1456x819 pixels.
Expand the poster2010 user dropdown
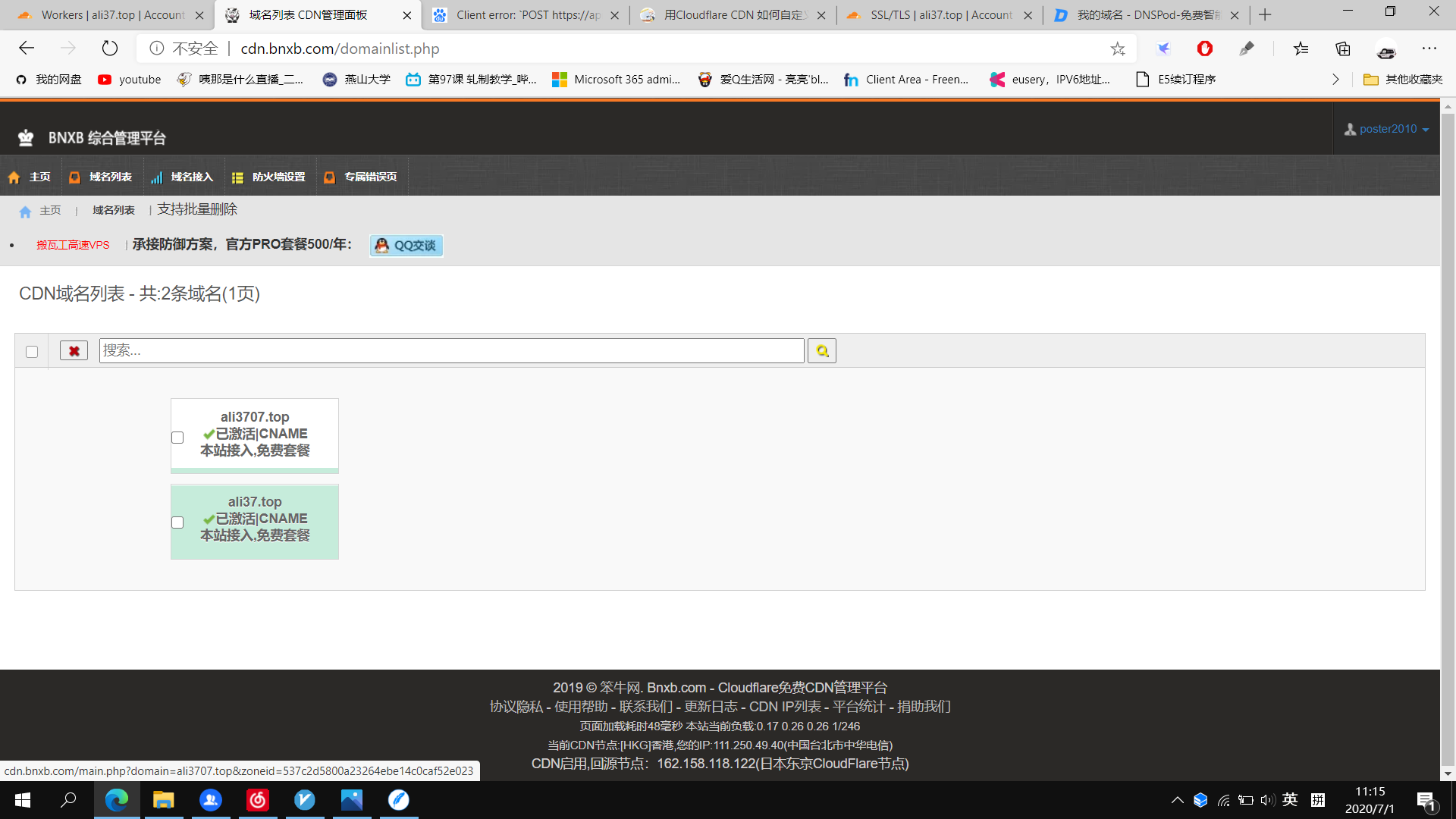pyautogui.click(x=1387, y=130)
